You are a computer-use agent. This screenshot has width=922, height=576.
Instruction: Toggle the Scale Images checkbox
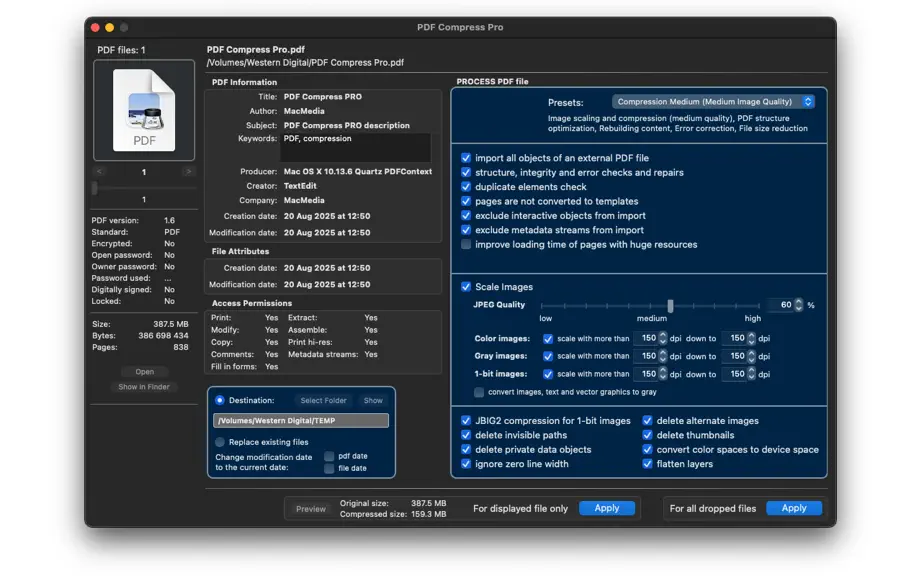point(466,287)
